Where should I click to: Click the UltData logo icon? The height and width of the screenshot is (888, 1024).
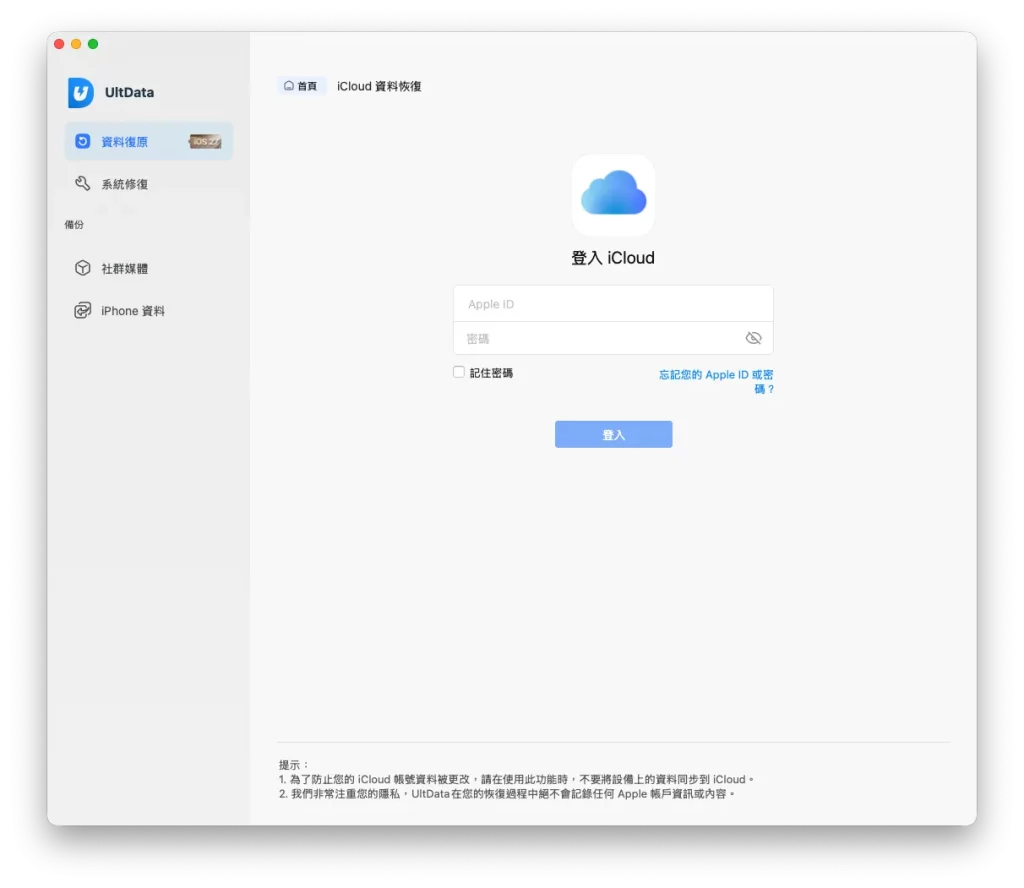[81, 92]
